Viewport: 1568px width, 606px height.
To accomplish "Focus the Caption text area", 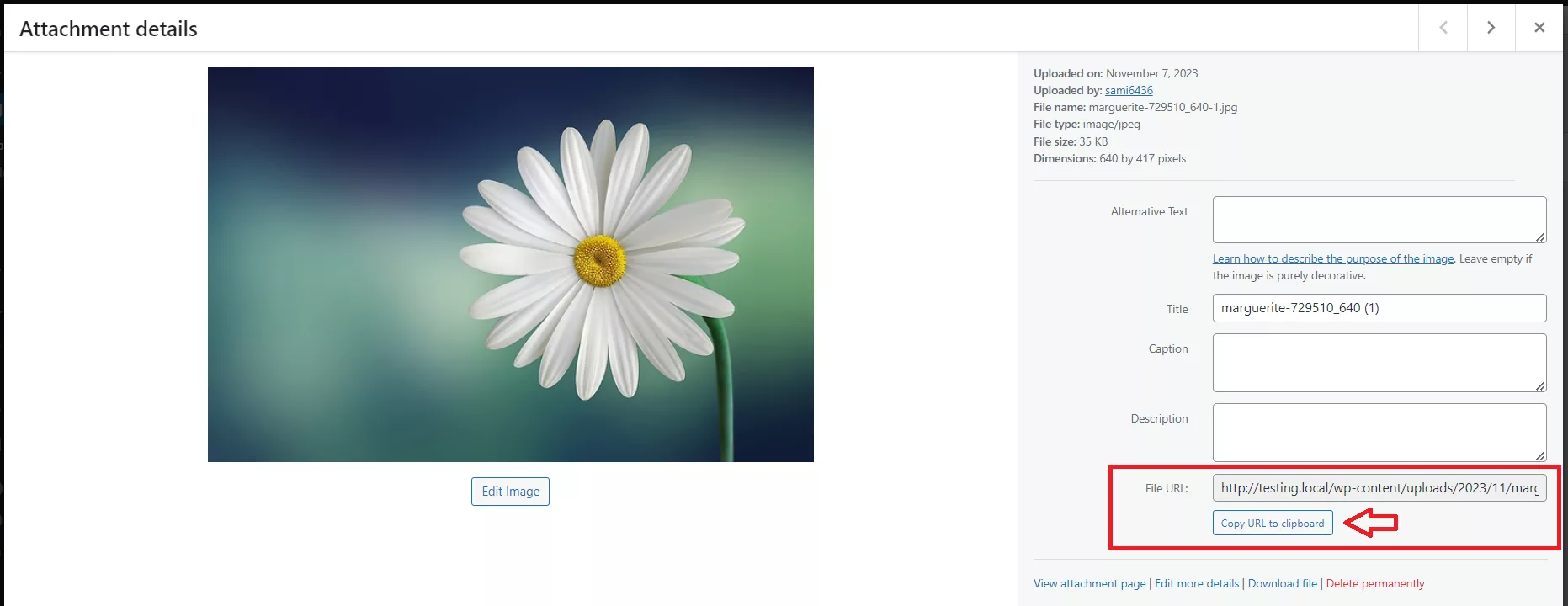I will click(1379, 363).
